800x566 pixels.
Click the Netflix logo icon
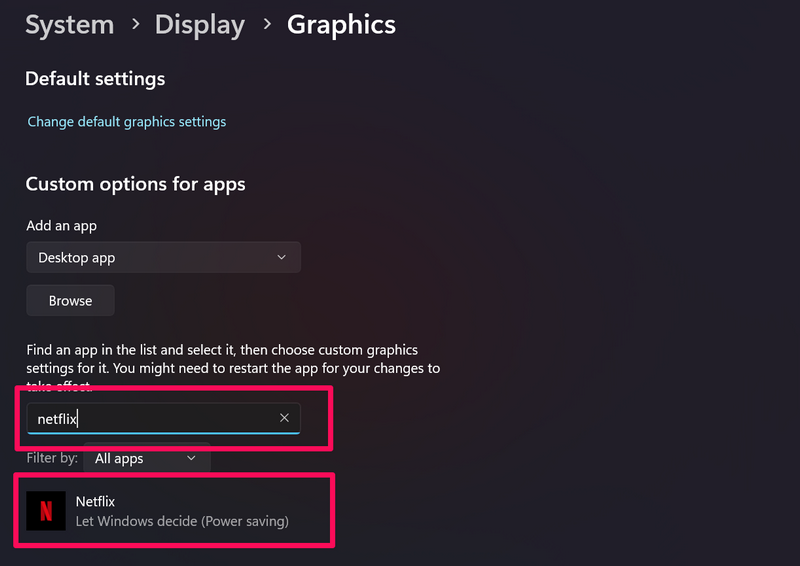click(x=46, y=511)
